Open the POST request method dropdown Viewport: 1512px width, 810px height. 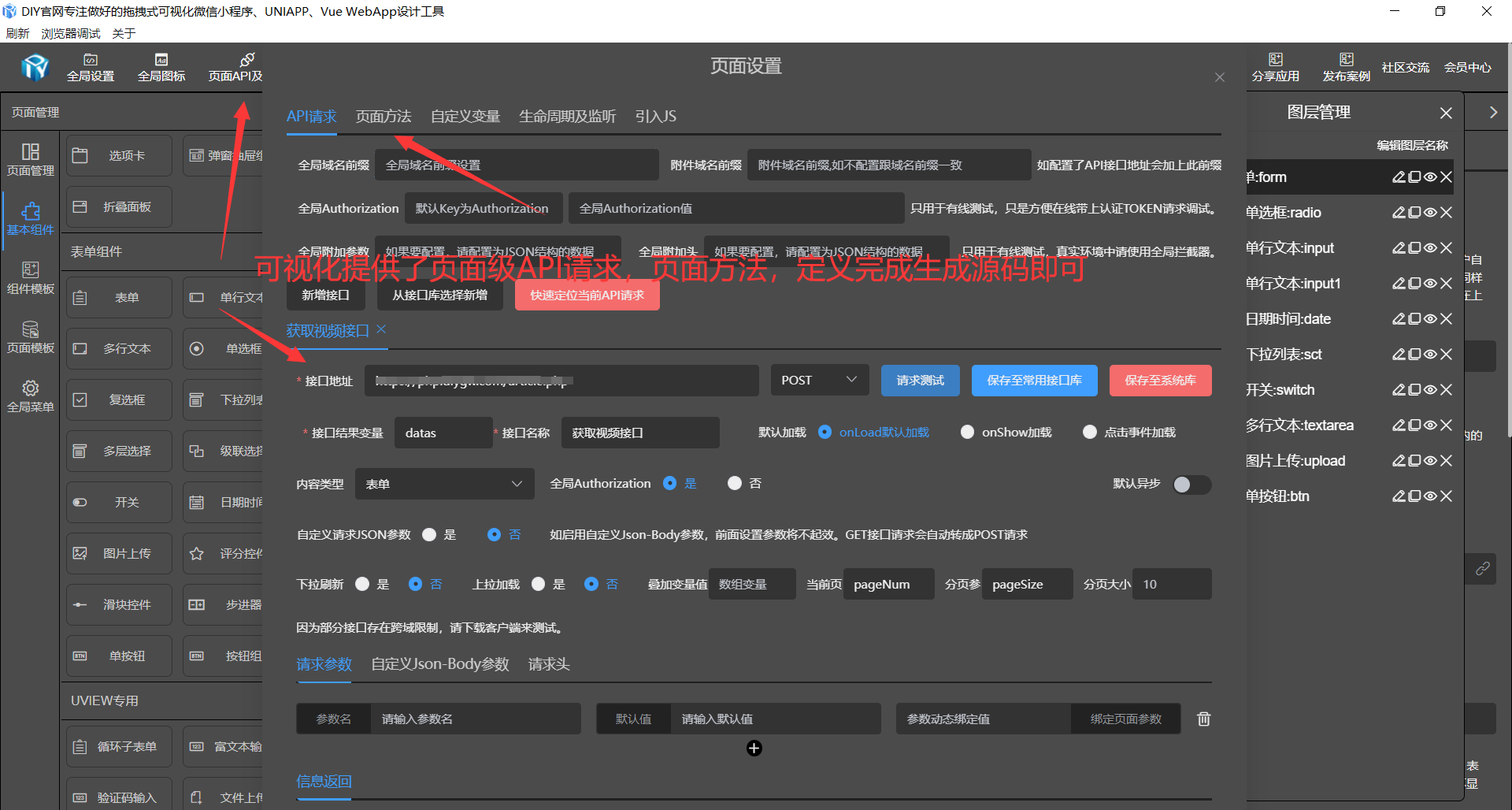tap(819, 380)
